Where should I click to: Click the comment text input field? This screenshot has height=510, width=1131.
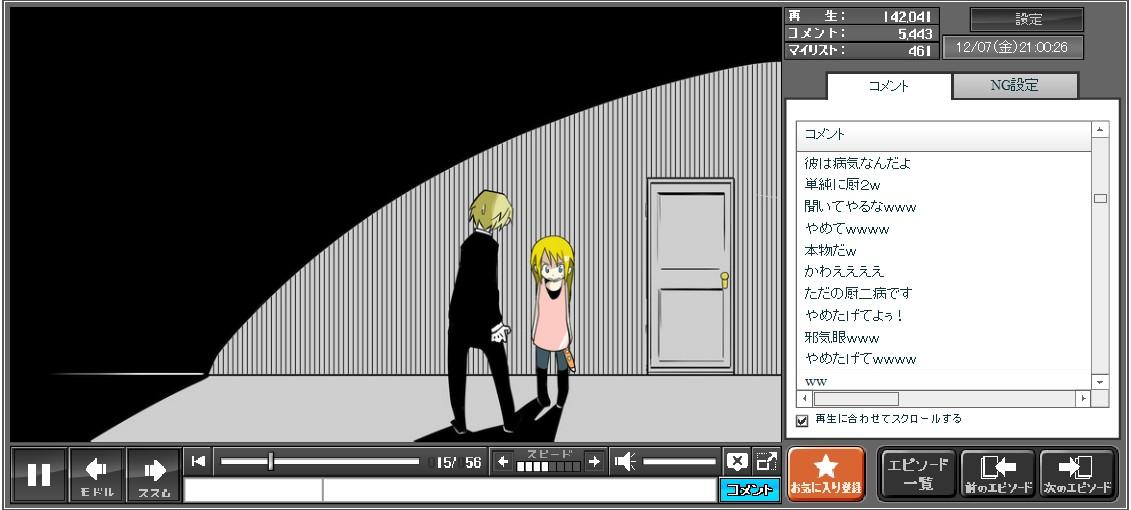point(518,490)
